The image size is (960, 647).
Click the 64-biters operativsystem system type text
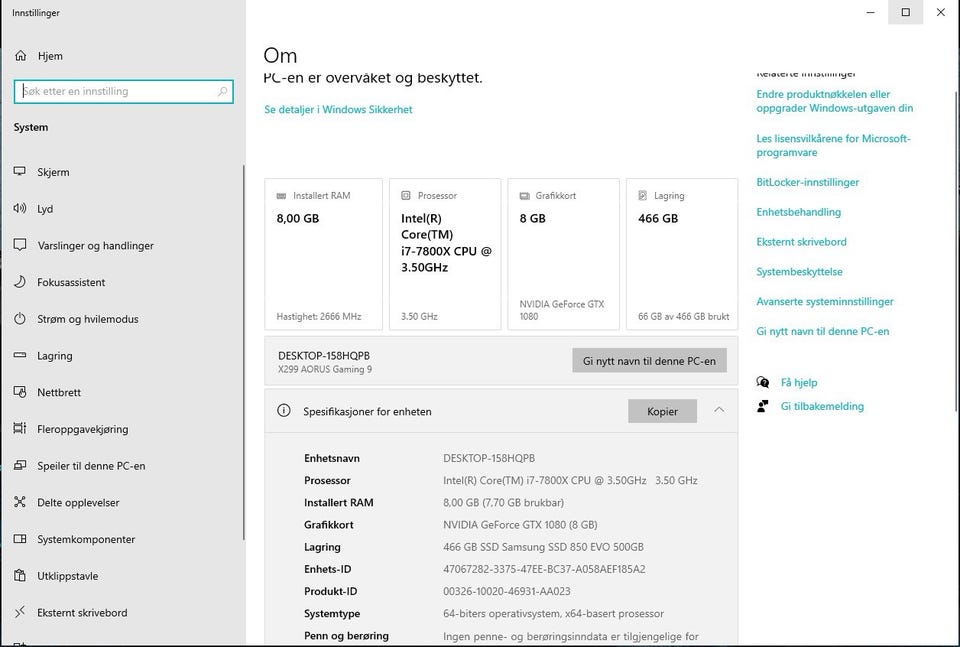[x=553, y=614]
